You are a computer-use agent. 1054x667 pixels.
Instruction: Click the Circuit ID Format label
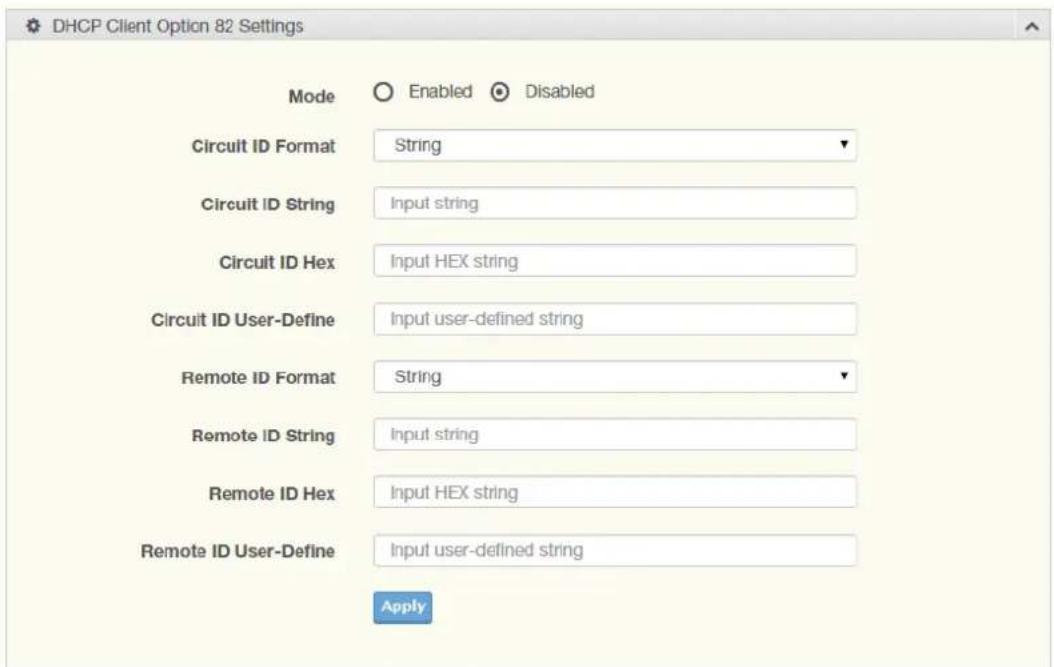tap(263, 147)
